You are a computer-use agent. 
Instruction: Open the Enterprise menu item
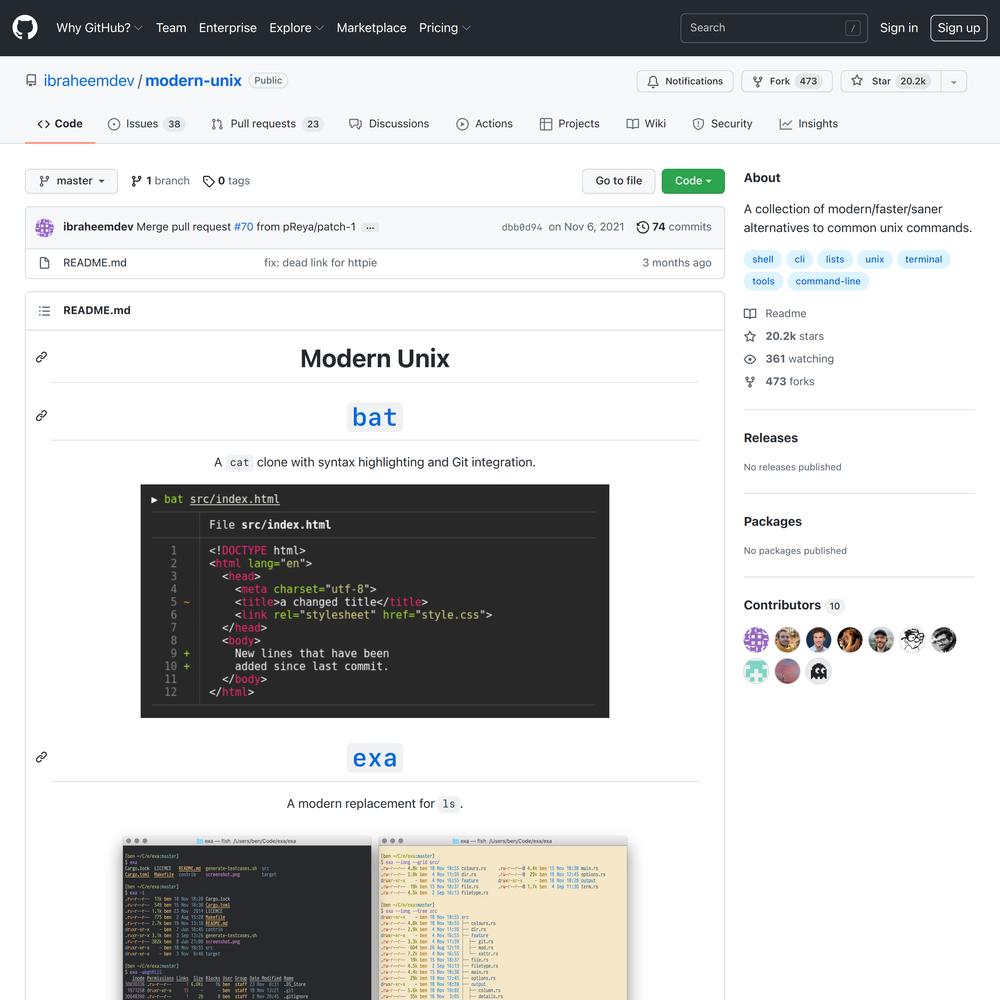click(x=228, y=28)
